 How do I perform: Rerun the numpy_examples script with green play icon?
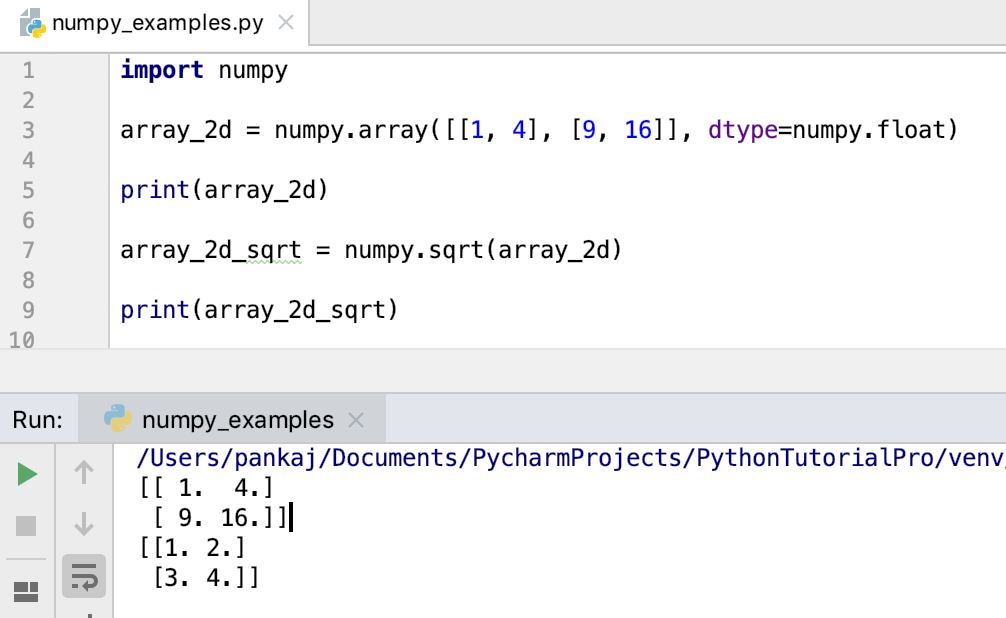pos(27,472)
